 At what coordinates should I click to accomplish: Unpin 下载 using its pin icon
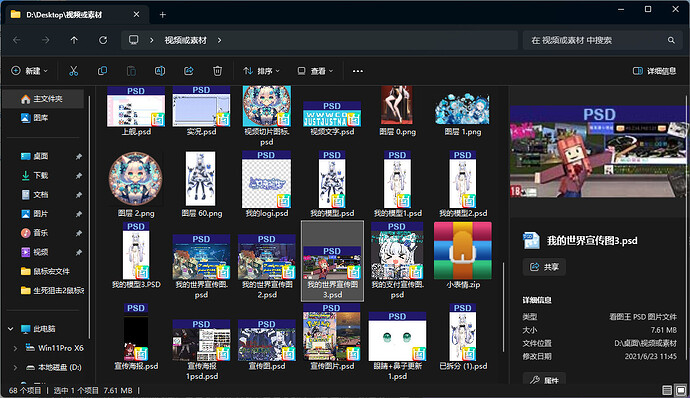click(x=79, y=175)
